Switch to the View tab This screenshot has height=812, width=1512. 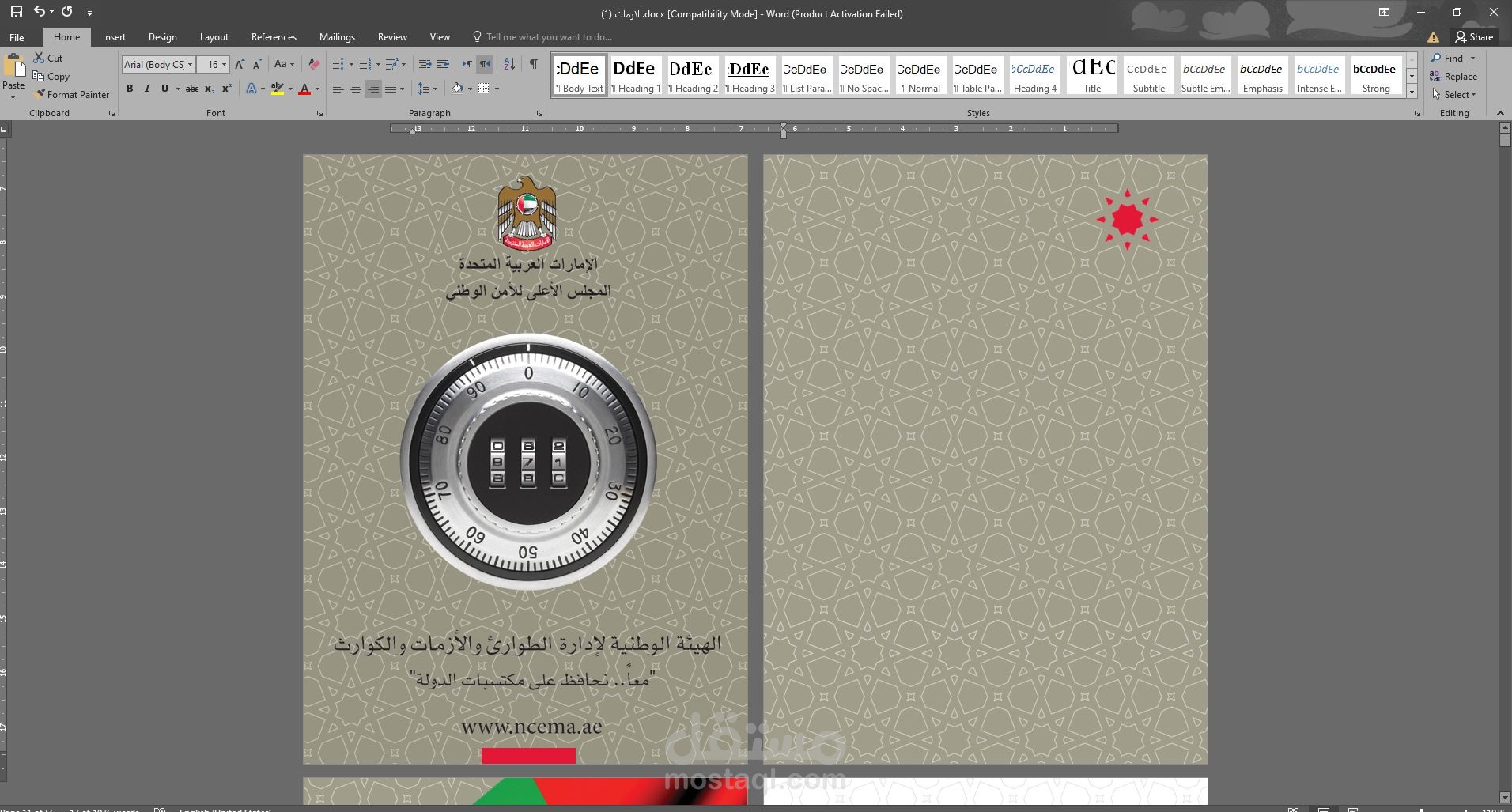click(x=440, y=37)
